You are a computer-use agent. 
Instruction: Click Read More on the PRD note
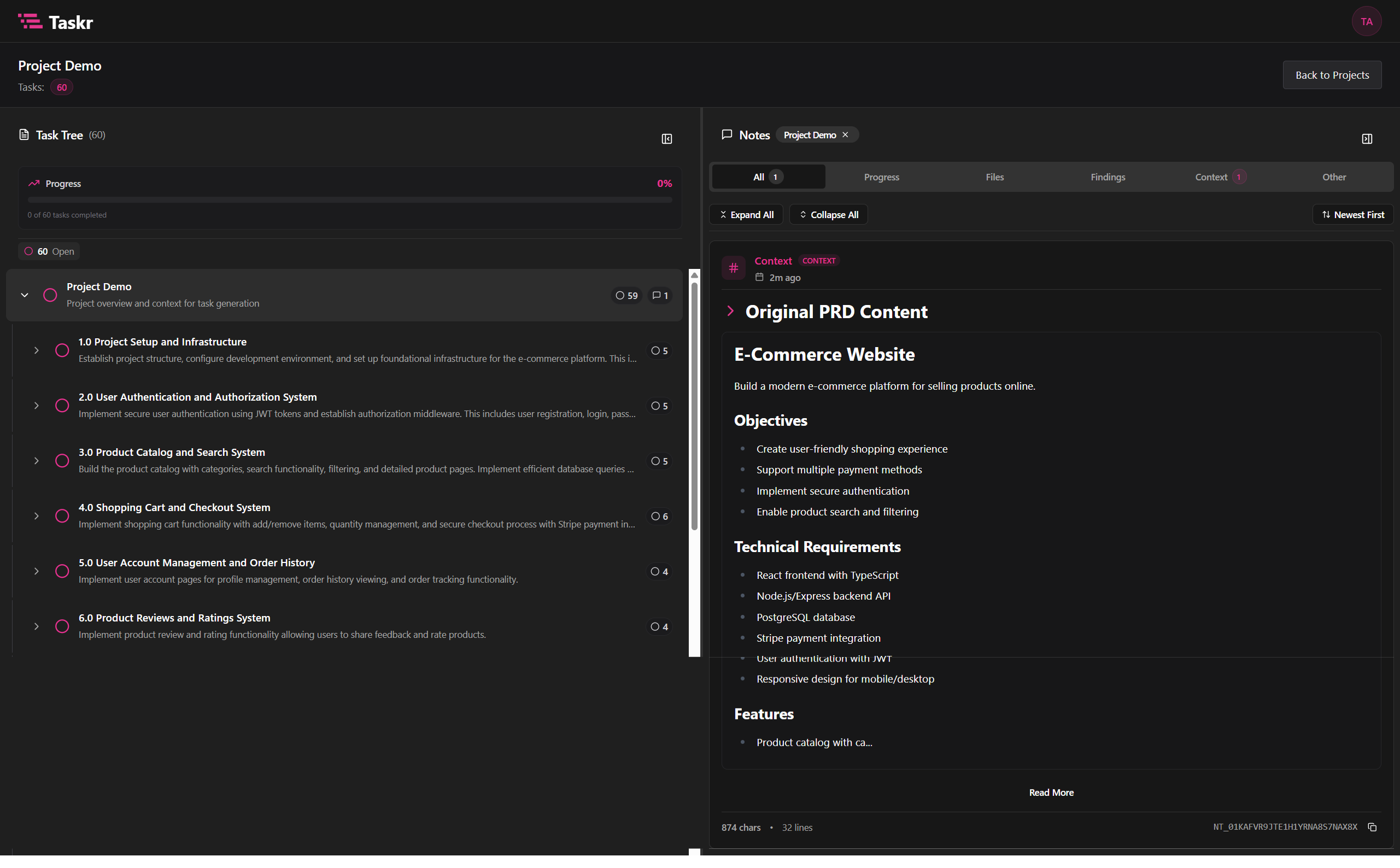coord(1051,791)
